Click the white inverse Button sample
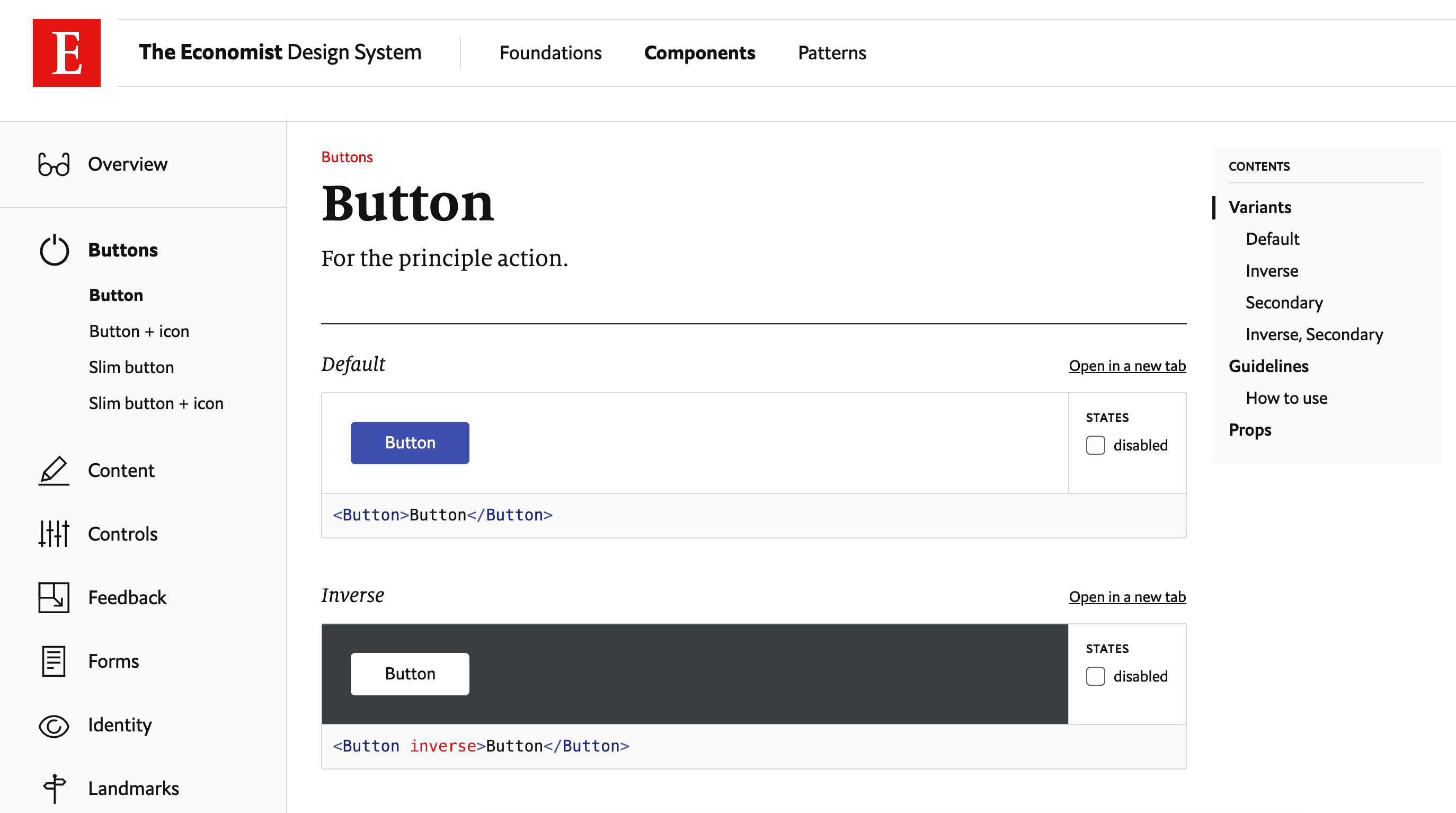 pyautogui.click(x=409, y=674)
